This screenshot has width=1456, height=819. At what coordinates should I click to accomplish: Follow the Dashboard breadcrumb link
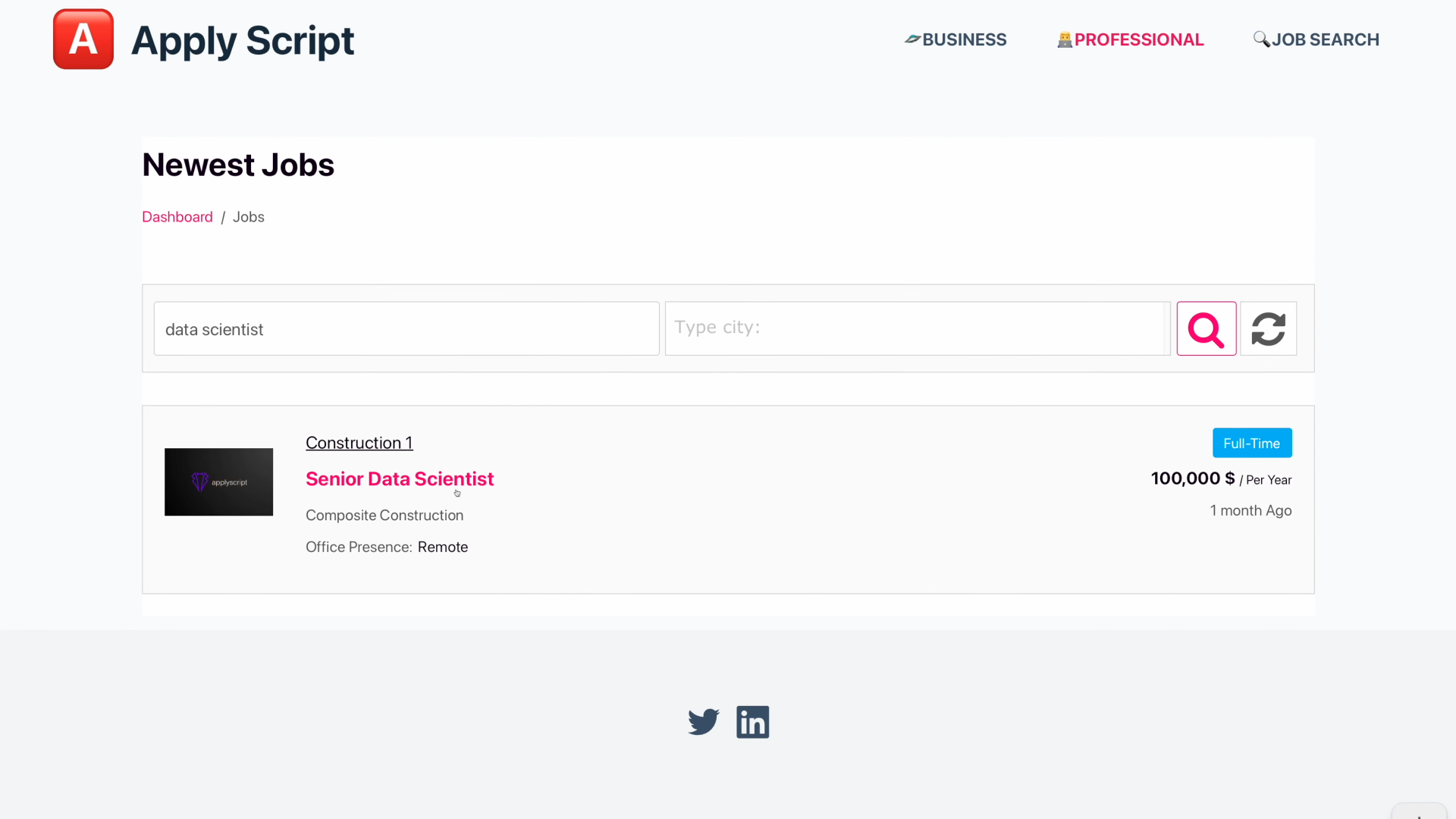(177, 217)
